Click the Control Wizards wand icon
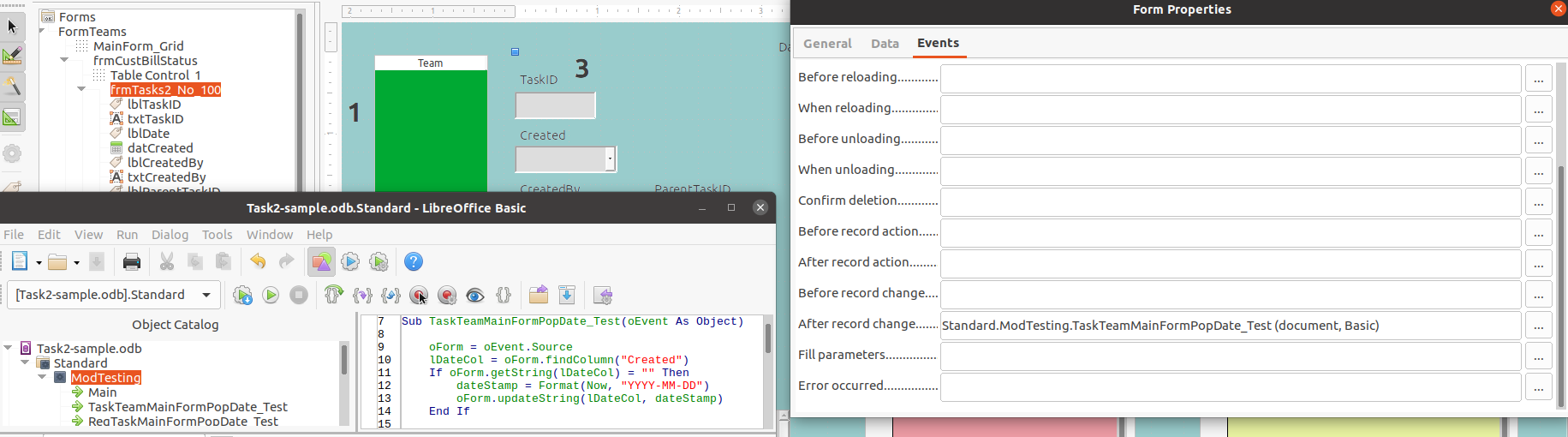The height and width of the screenshot is (437, 1568). click(x=12, y=86)
